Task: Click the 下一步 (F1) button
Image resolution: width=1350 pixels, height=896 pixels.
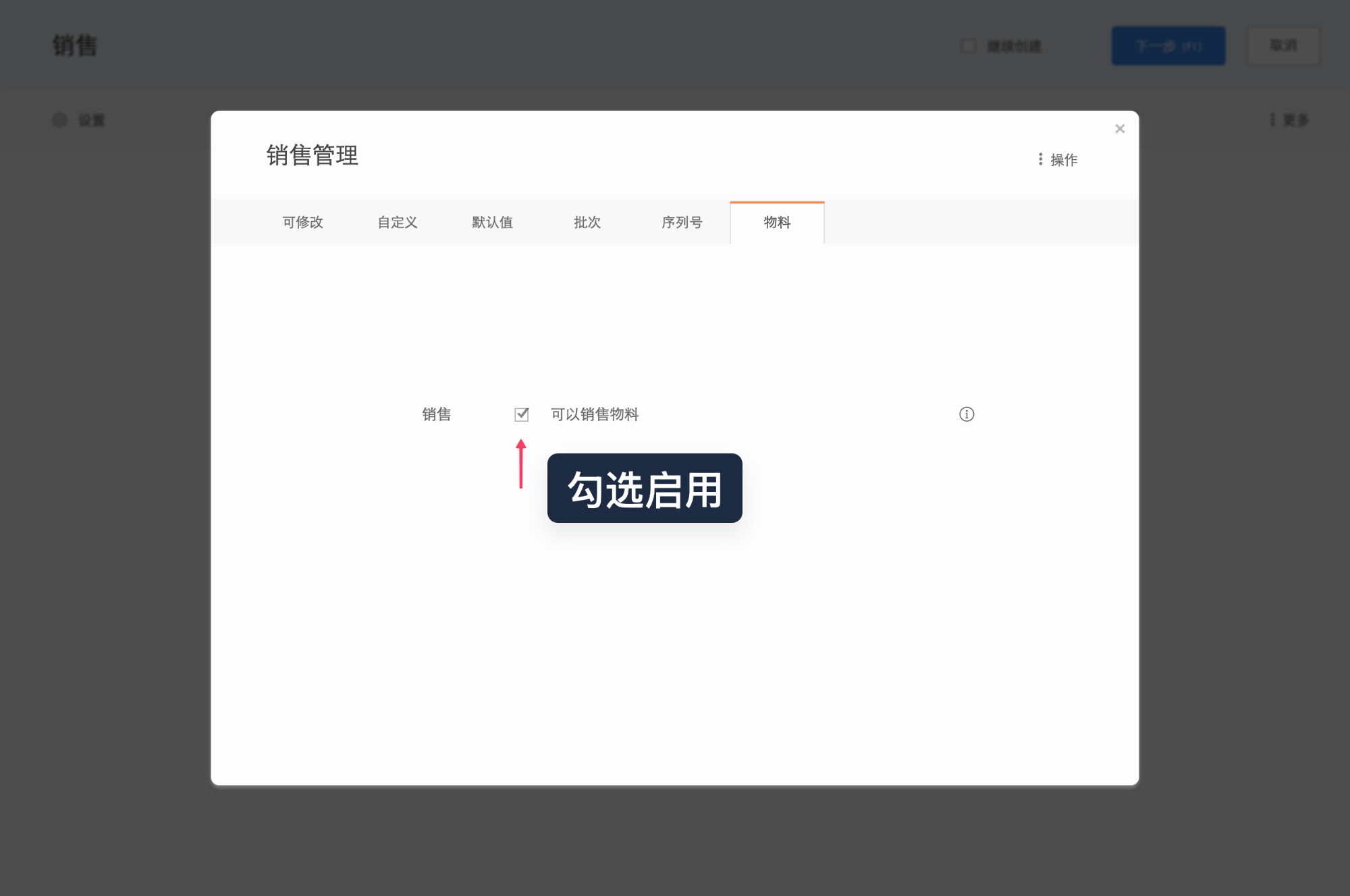Action: tap(1168, 46)
